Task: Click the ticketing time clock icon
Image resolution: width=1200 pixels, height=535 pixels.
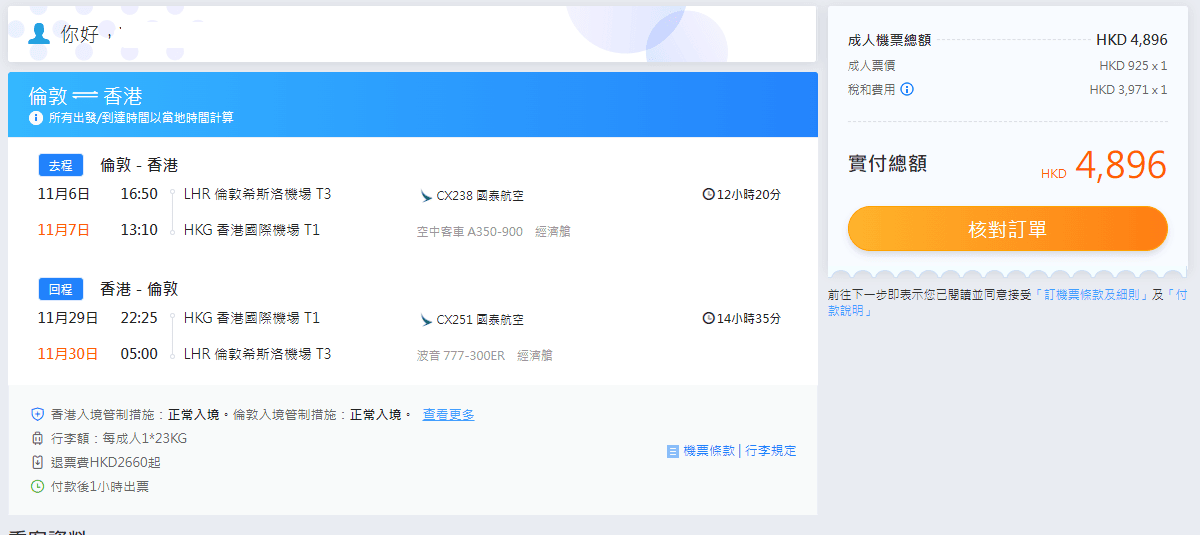Action: point(38,486)
